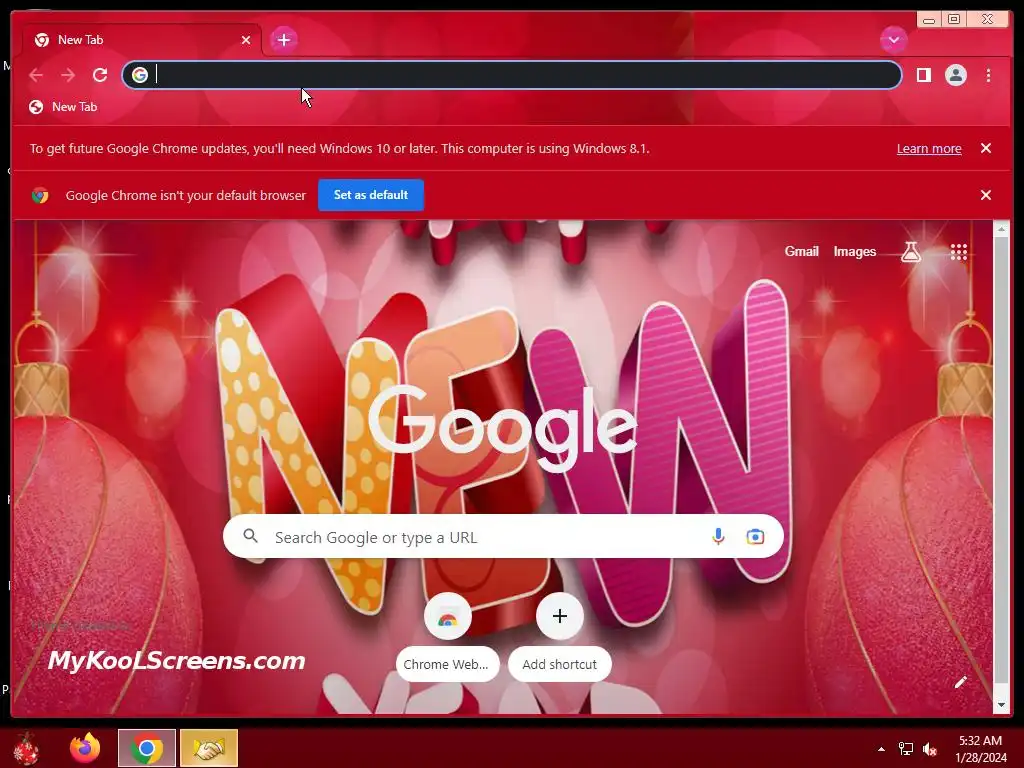The image size is (1024, 768).
Task: Open the Start button ornament in taskbar
Action: pos(26,748)
